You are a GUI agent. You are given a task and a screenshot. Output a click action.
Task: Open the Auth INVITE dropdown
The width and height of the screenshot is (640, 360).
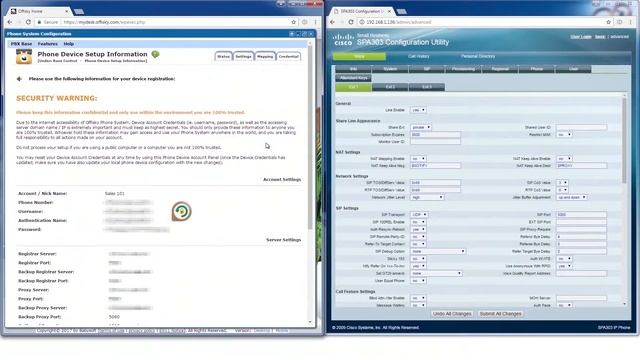pos(564,259)
